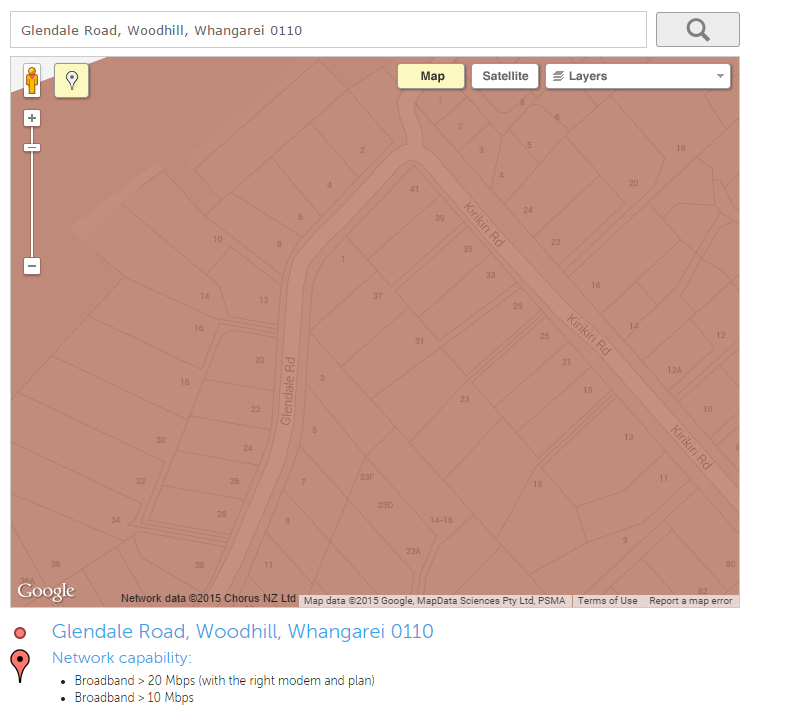Click the 'Network data ©2015 Chorus NZ Ltd' text
799x719 pixels.
208,598
